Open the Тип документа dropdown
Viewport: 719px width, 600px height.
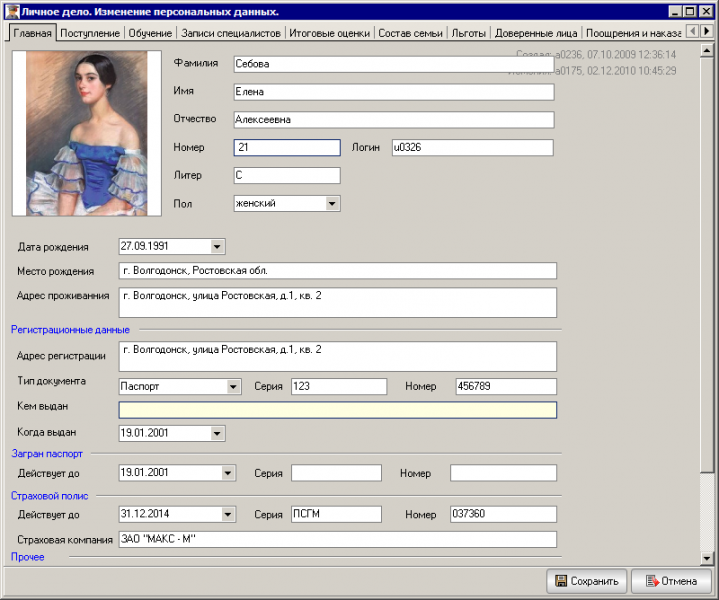[x=232, y=387]
